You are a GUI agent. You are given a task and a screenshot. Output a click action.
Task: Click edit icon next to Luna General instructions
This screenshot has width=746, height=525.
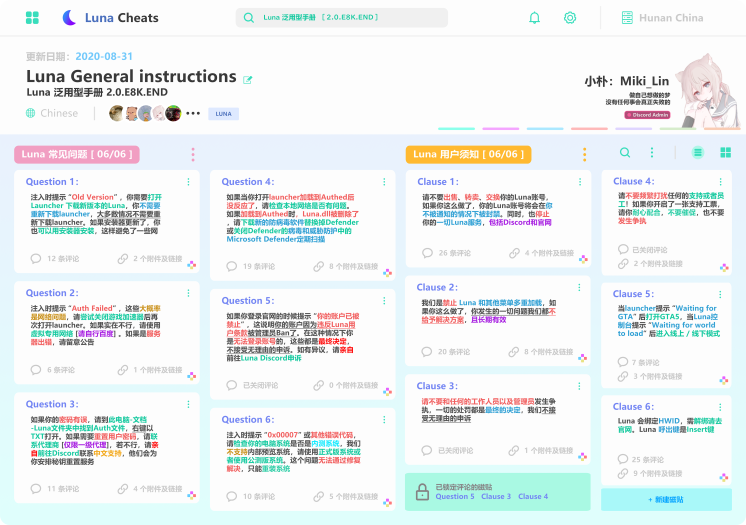click(247, 79)
